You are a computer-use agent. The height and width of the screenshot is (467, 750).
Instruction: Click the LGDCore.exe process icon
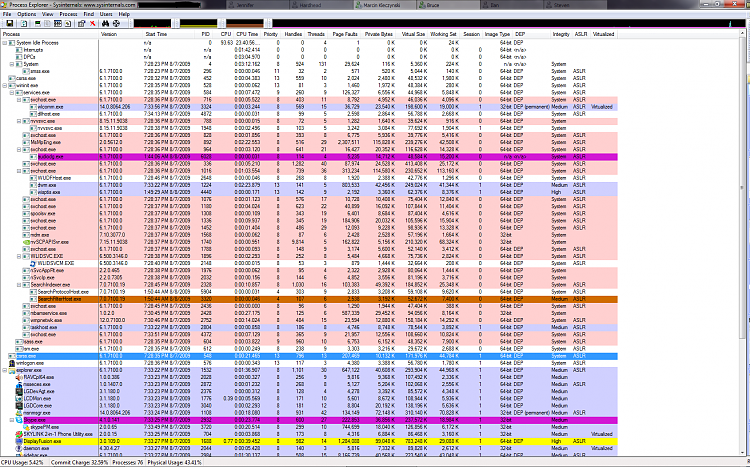coord(19,406)
